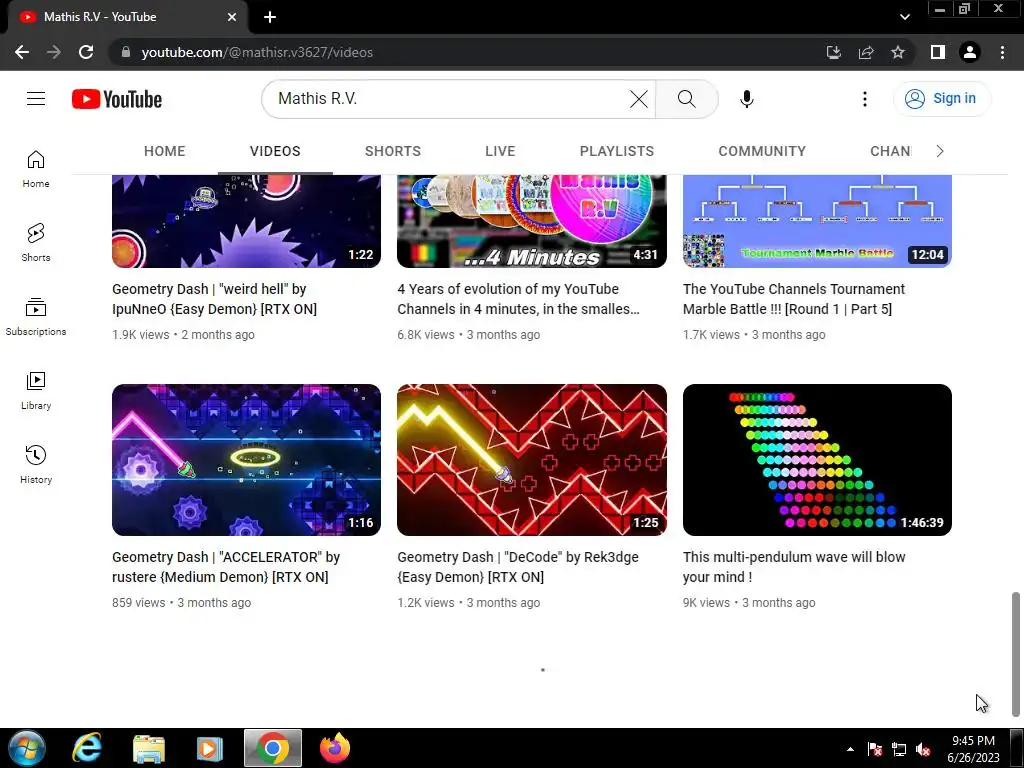1024x768 pixels.
Task: Open "4 Years of evolution" video title
Action: point(519,299)
